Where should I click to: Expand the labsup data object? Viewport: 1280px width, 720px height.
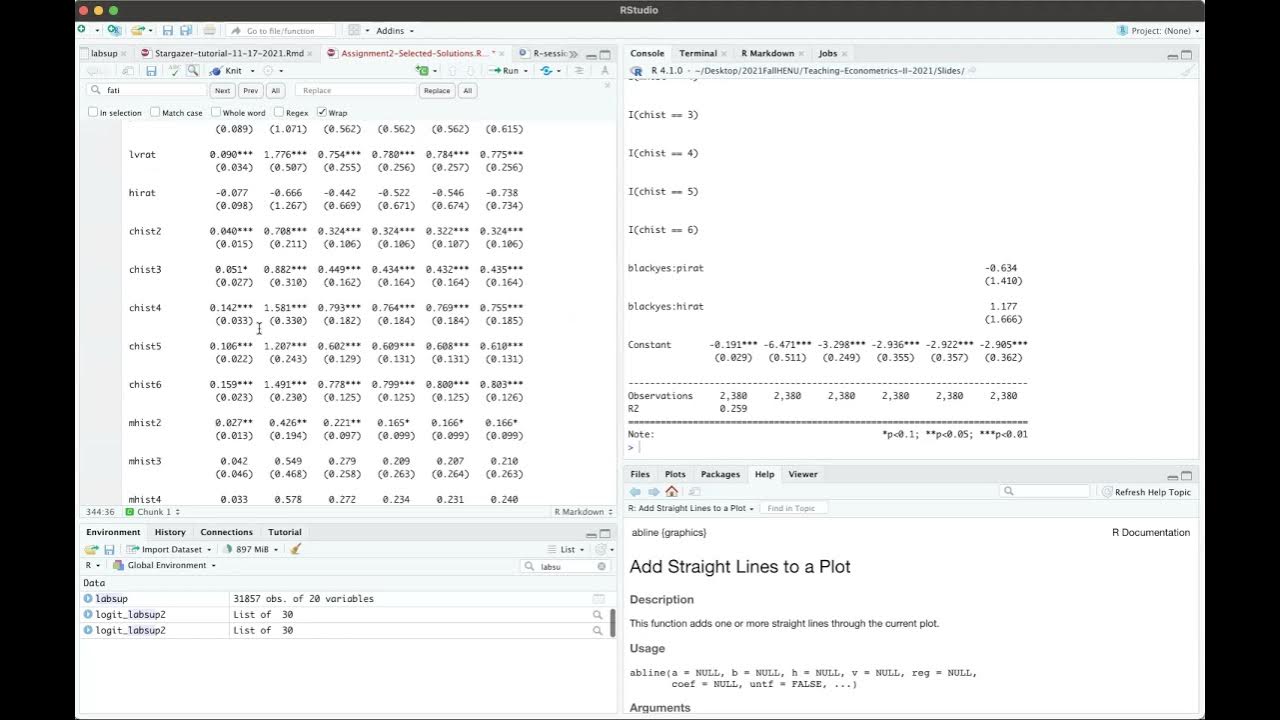(88, 599)
